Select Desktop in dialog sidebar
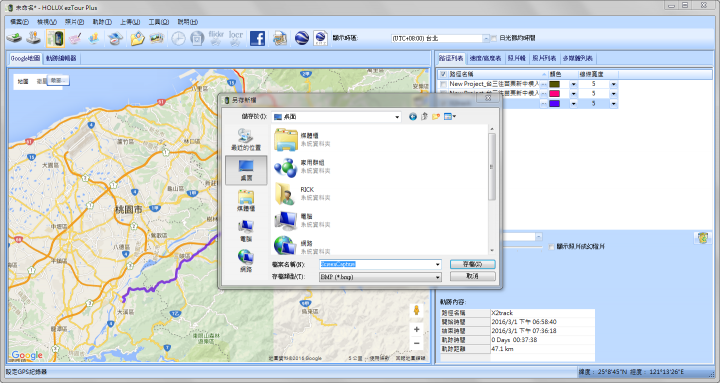The width and height of the screenshot is (720, 383). [246, 170]
